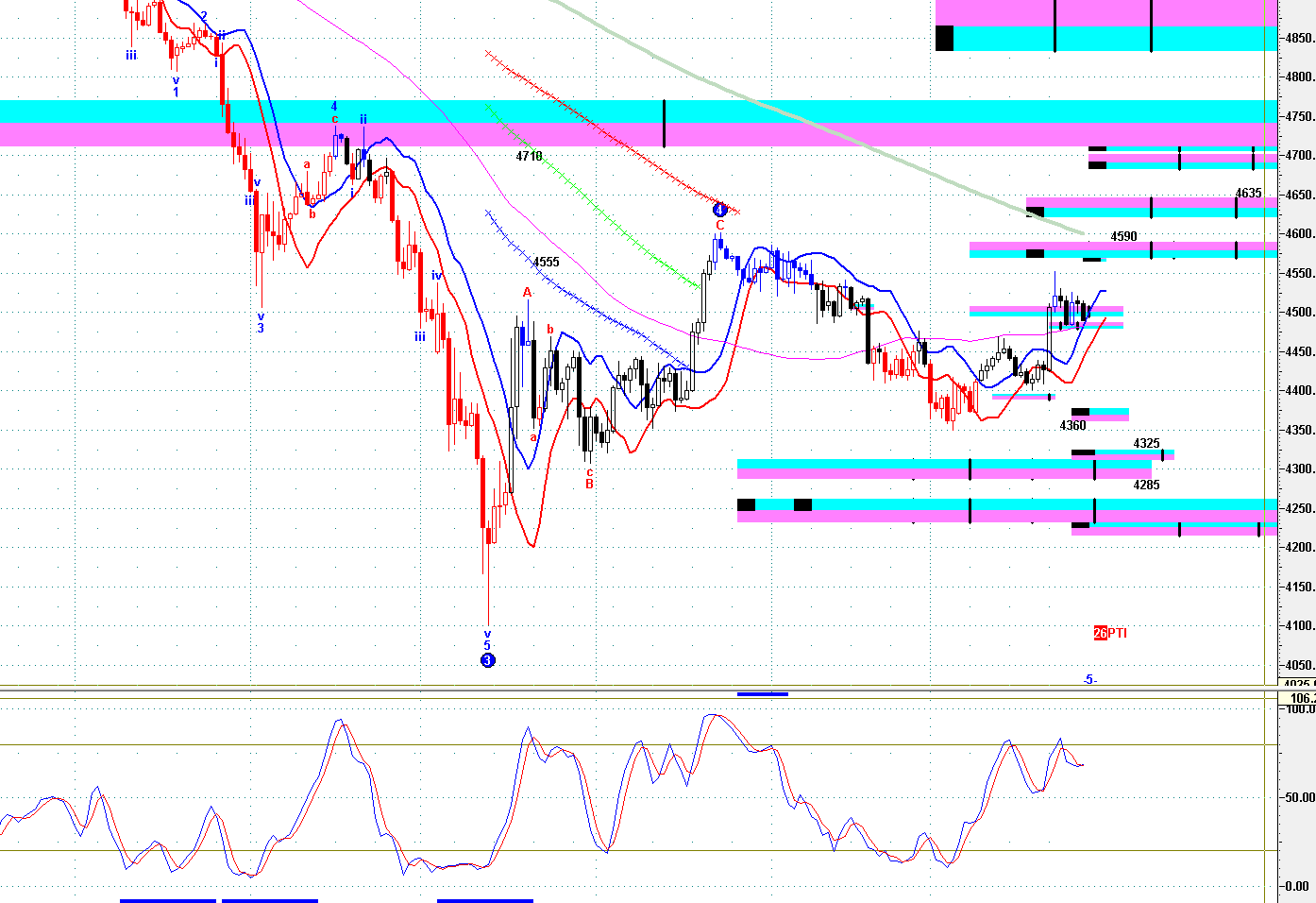Select the 4500 price axis label
This screenshot has width=1316, height=903.
[x=1299, y=313]
